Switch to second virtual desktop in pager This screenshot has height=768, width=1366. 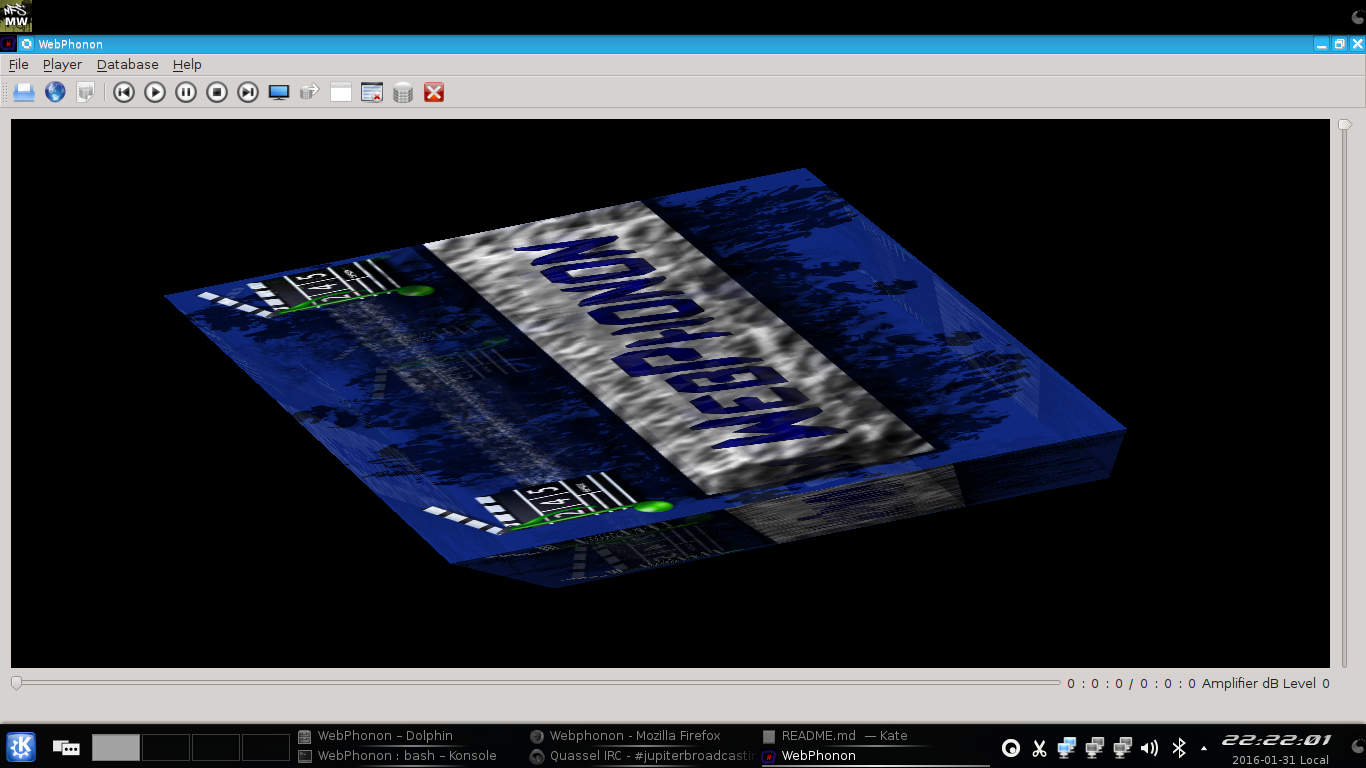click(166, 747)
